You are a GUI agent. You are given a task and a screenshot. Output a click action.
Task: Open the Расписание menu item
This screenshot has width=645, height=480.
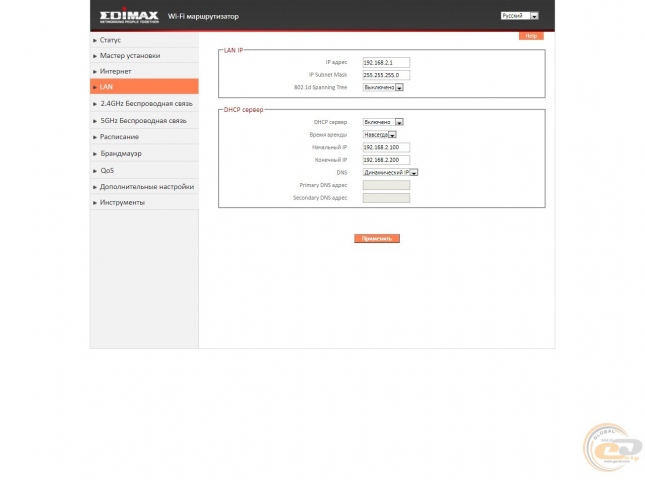coord(144,137)
